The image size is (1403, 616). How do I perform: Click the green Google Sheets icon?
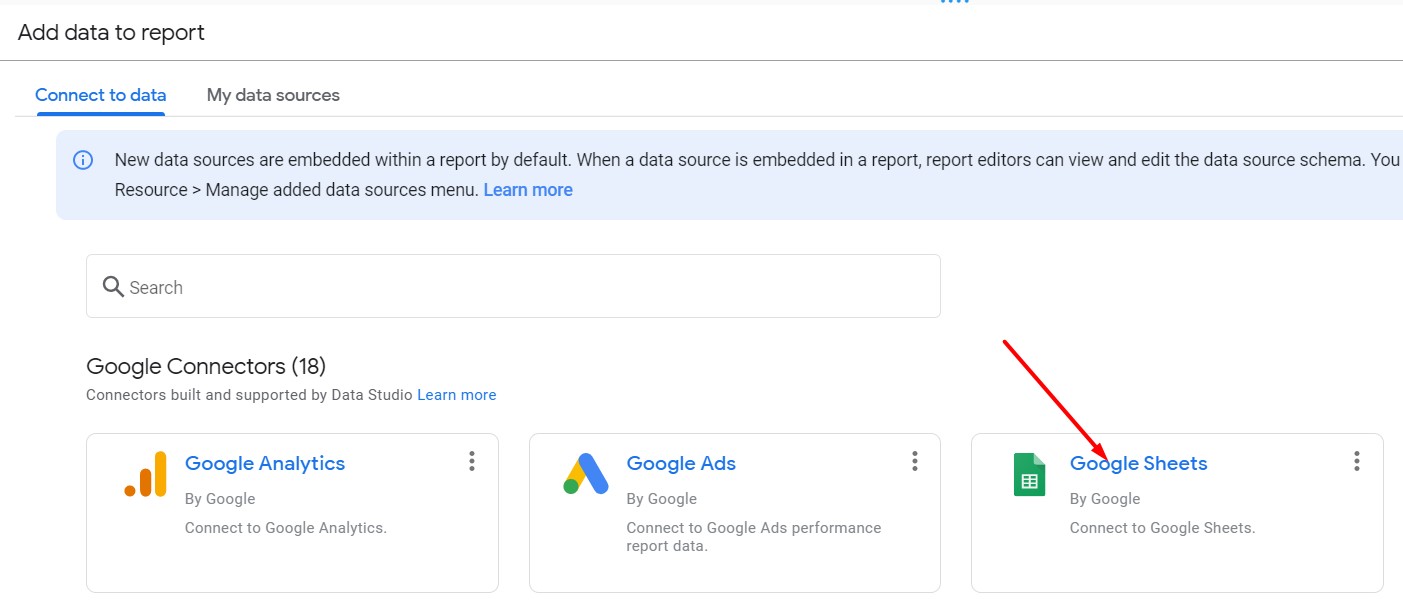coord(1029,474)
